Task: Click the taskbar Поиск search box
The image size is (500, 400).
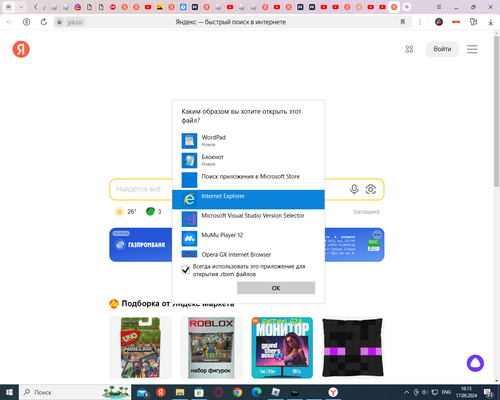Action: tap(75, 392)
